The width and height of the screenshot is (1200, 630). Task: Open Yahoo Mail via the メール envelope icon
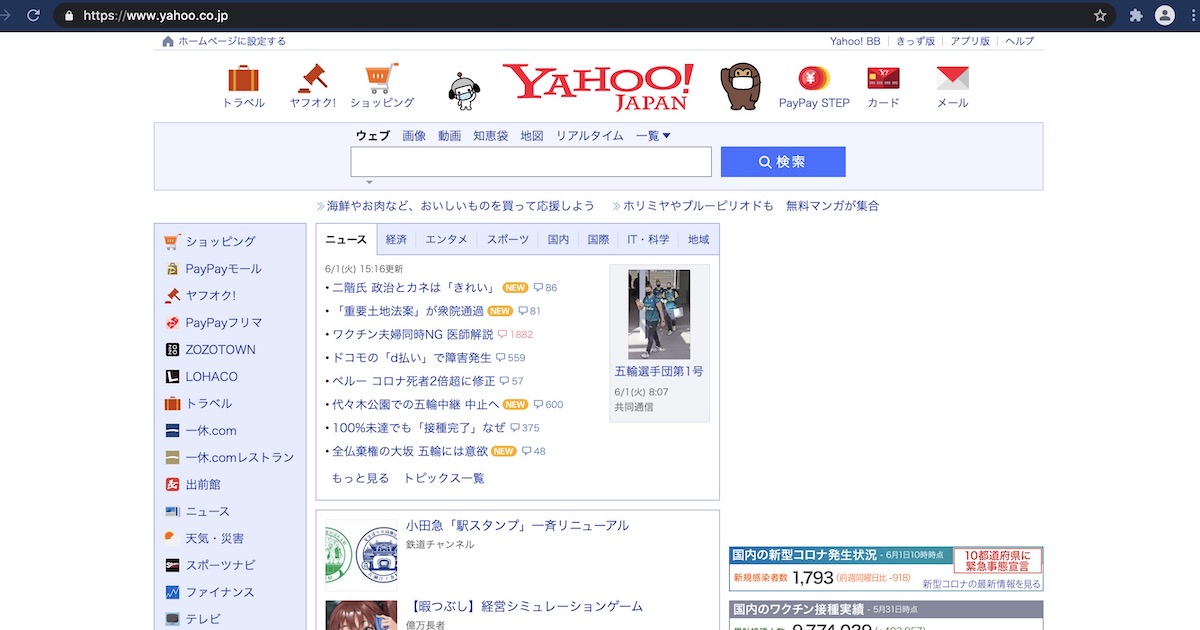(951, 78)
